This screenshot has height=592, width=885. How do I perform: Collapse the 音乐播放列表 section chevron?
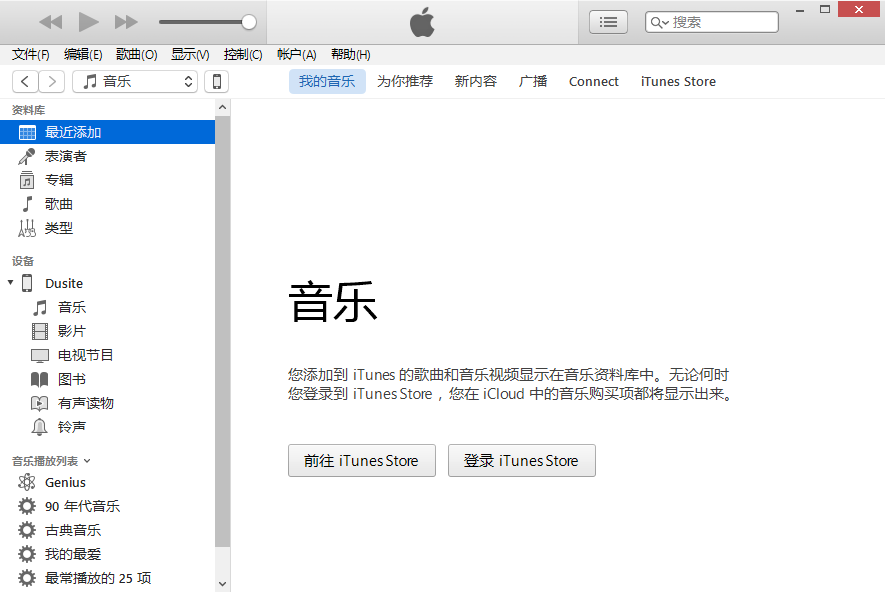tap(87, 461)
